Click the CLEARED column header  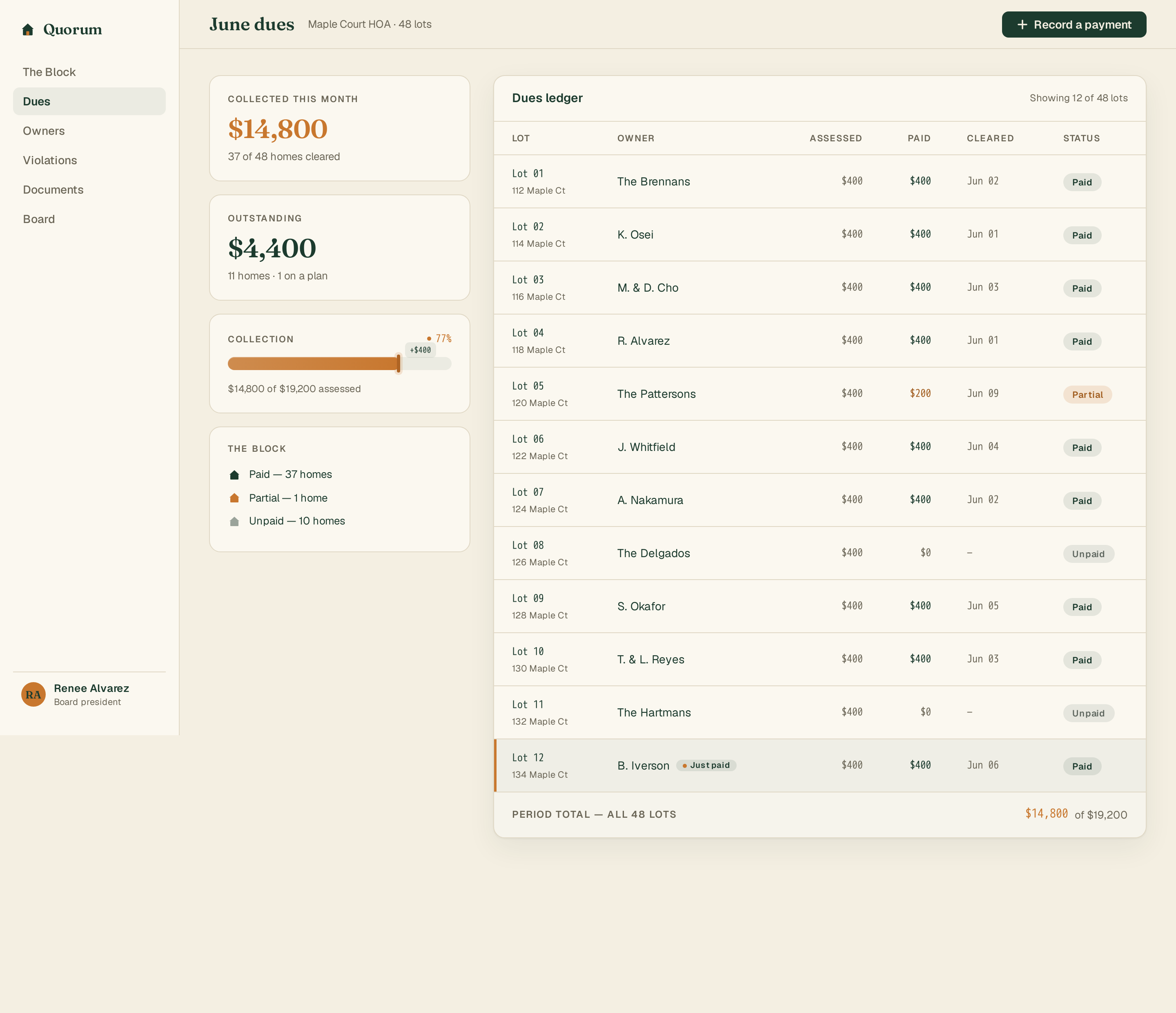coord(990,138)
